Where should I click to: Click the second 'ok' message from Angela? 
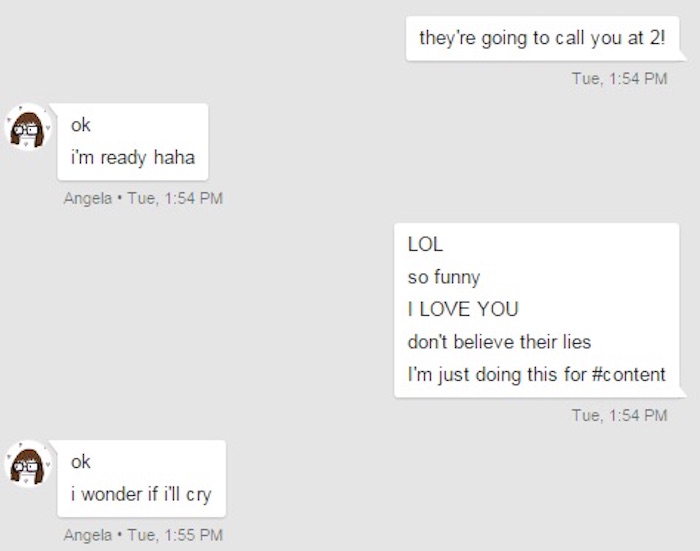click(x=81, y=462)
